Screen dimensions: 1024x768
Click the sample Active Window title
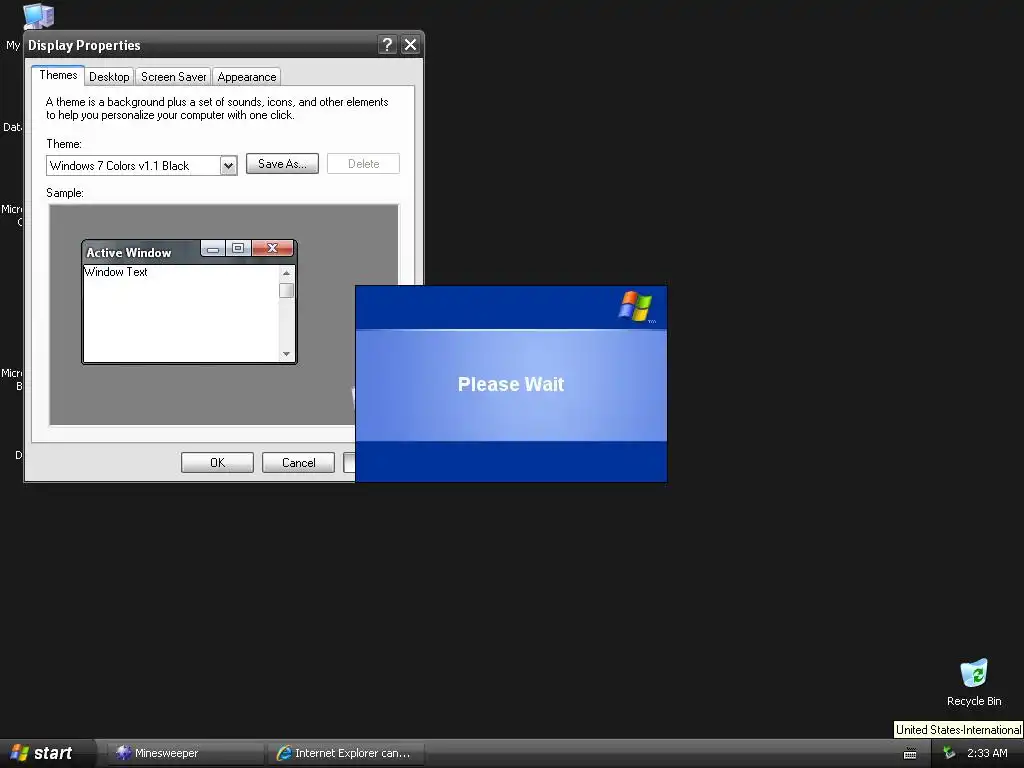click(129, 253)
